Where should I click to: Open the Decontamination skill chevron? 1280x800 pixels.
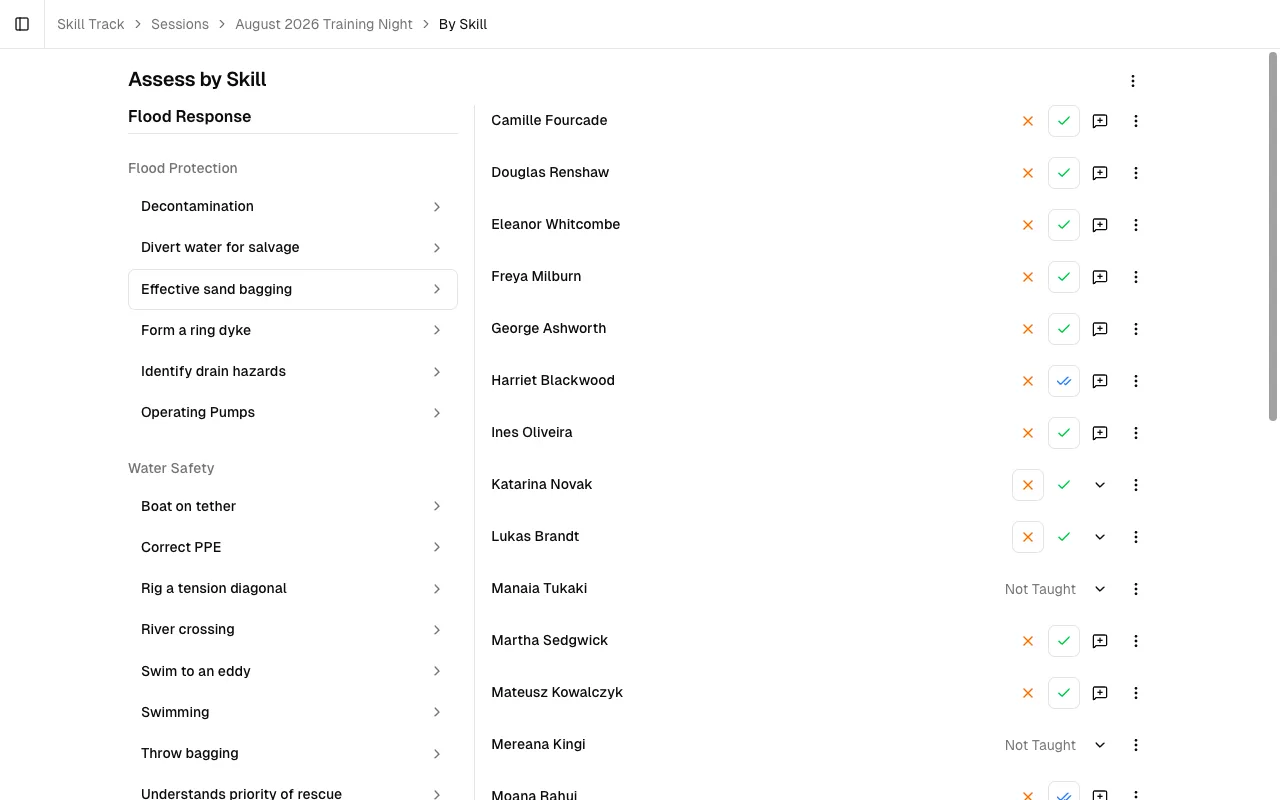coord(437,207)
